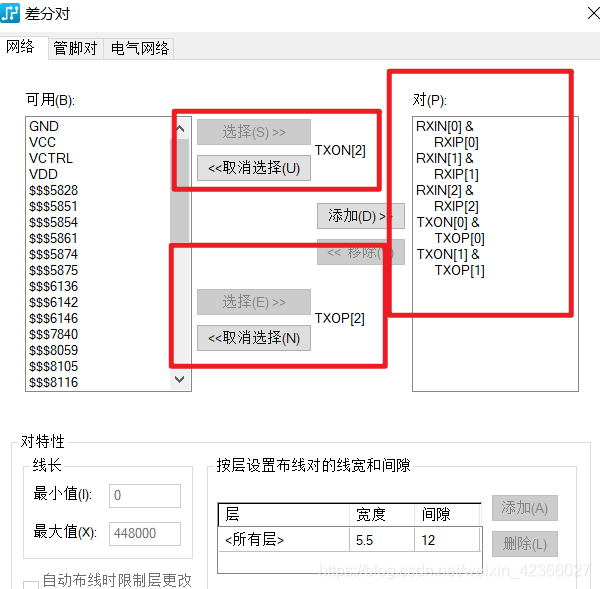This screenshot has width=600, height=589.
Task: Select net $$$5828
Action: tap(54, 191)
